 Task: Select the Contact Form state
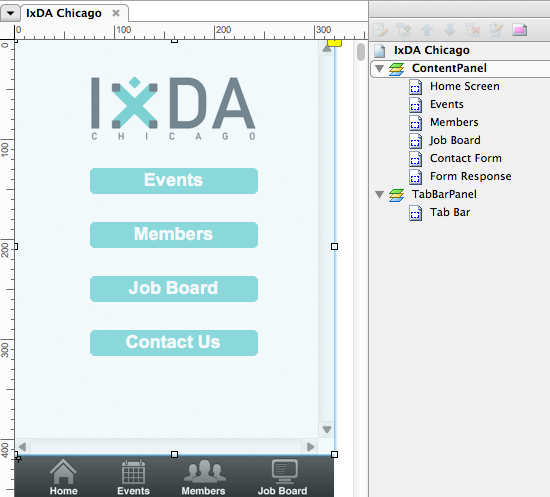[x=465, y=158]
